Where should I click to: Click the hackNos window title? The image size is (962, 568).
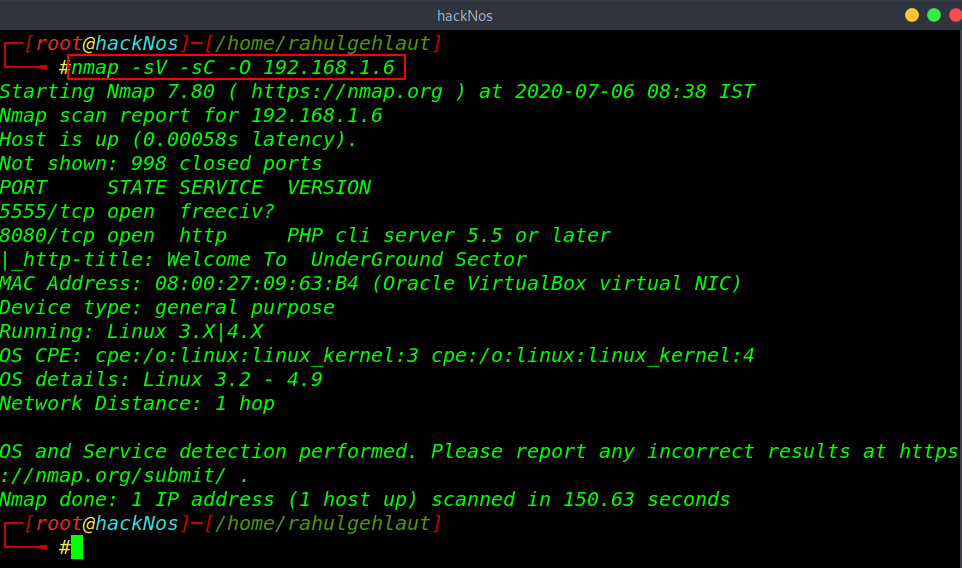464,16
